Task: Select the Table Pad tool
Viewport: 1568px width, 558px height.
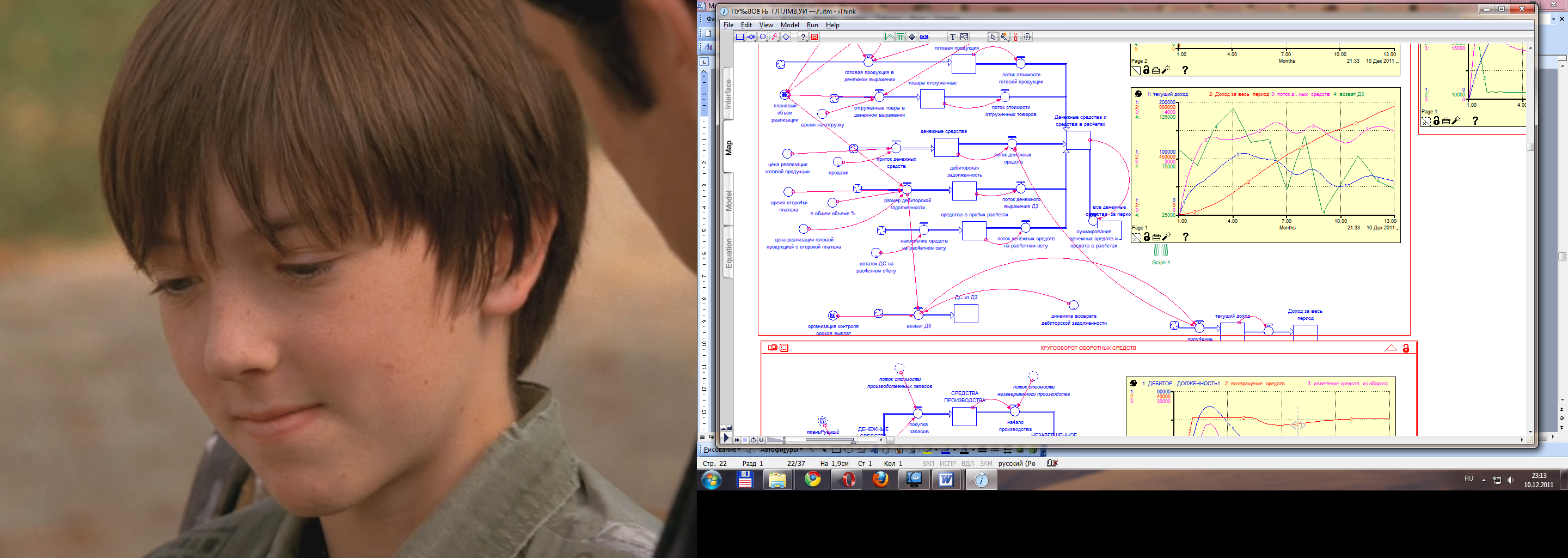Action: 901,37
